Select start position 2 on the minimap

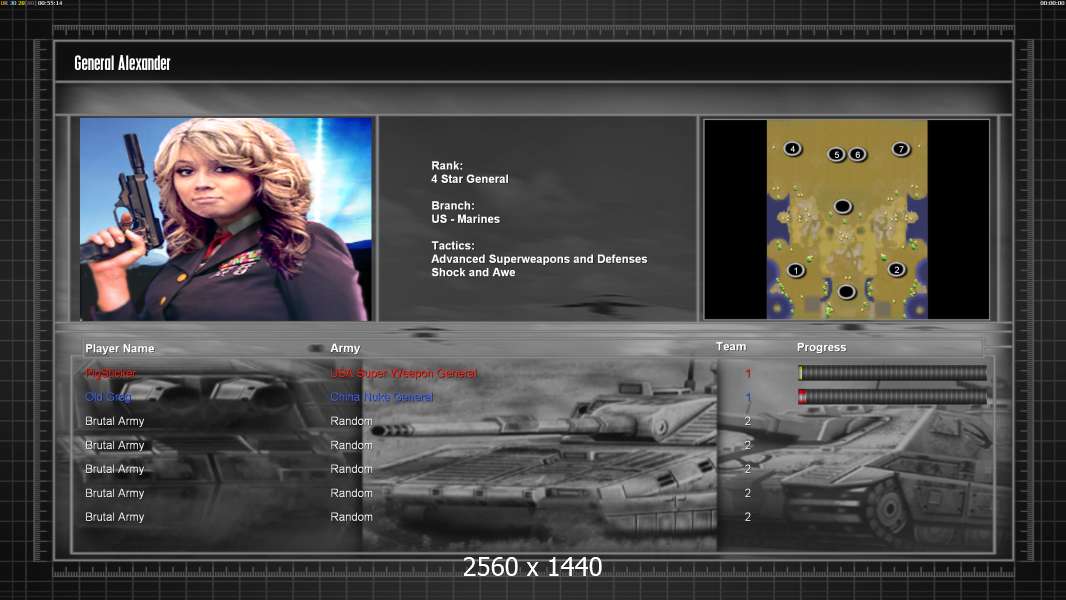tap(897, 270)
